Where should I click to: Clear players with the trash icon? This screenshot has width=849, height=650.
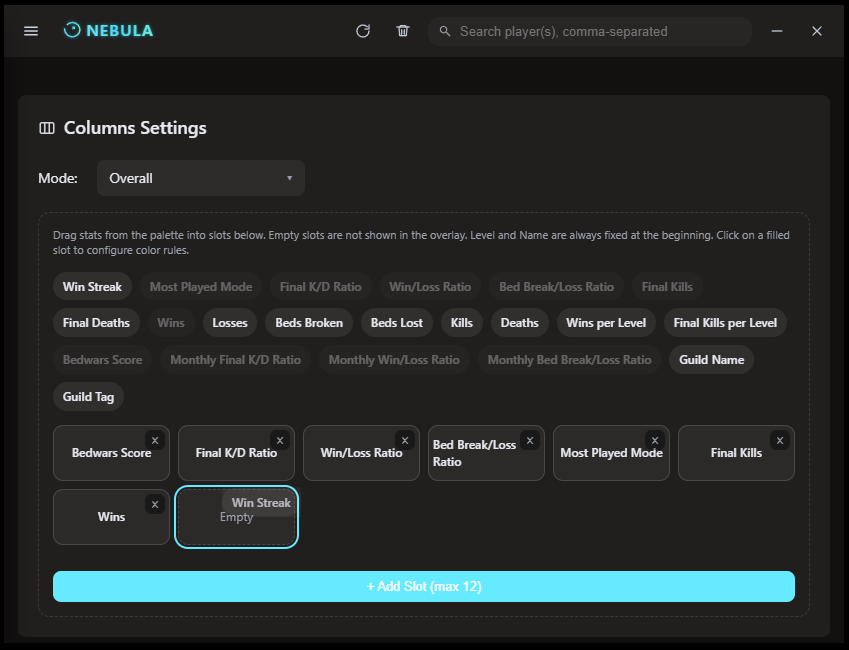(x=403, y=31)
